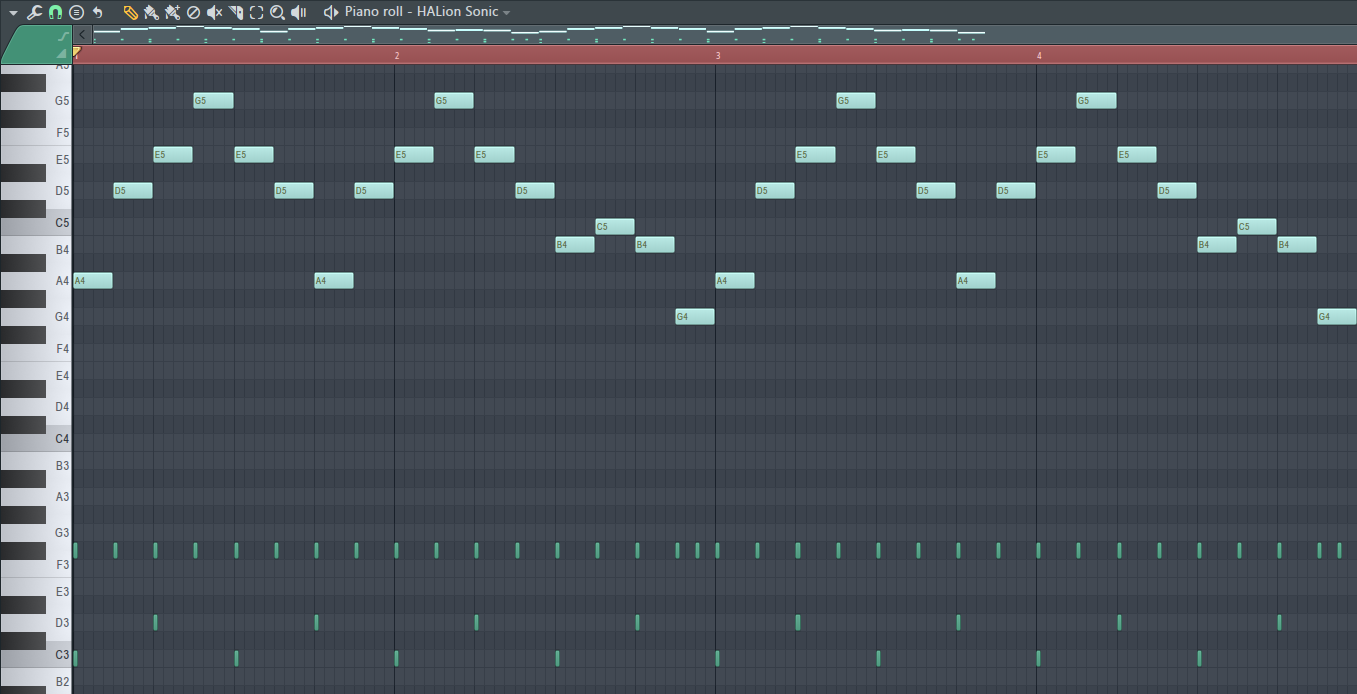1357x694 pixels.
Task: Select the Slice tool
Action: tap(236, 12)
